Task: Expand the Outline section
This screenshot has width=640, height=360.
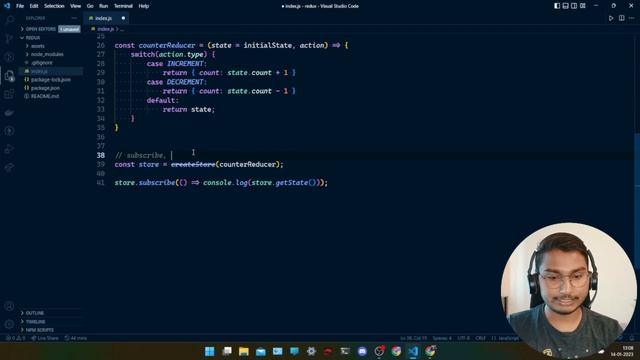Action: 35,313
